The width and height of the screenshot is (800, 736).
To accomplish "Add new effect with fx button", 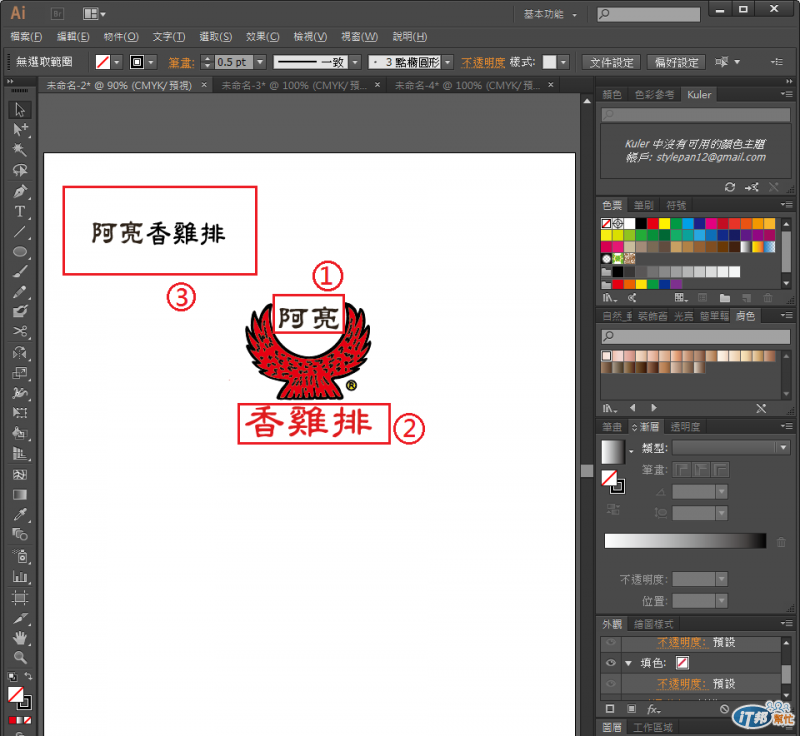I will click(x=654, y=709).
